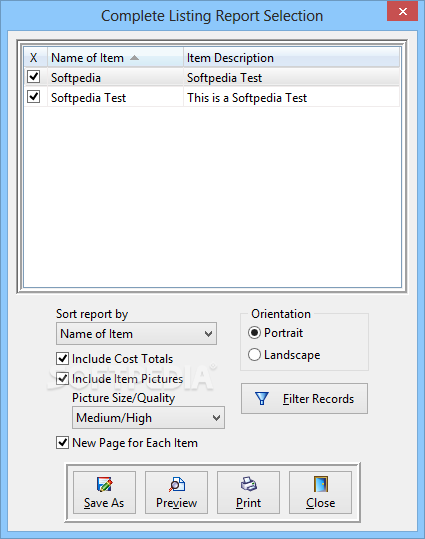Click the Preview magnifier document icon
This screenshot has height=539, width=425.
coord(177,484)
